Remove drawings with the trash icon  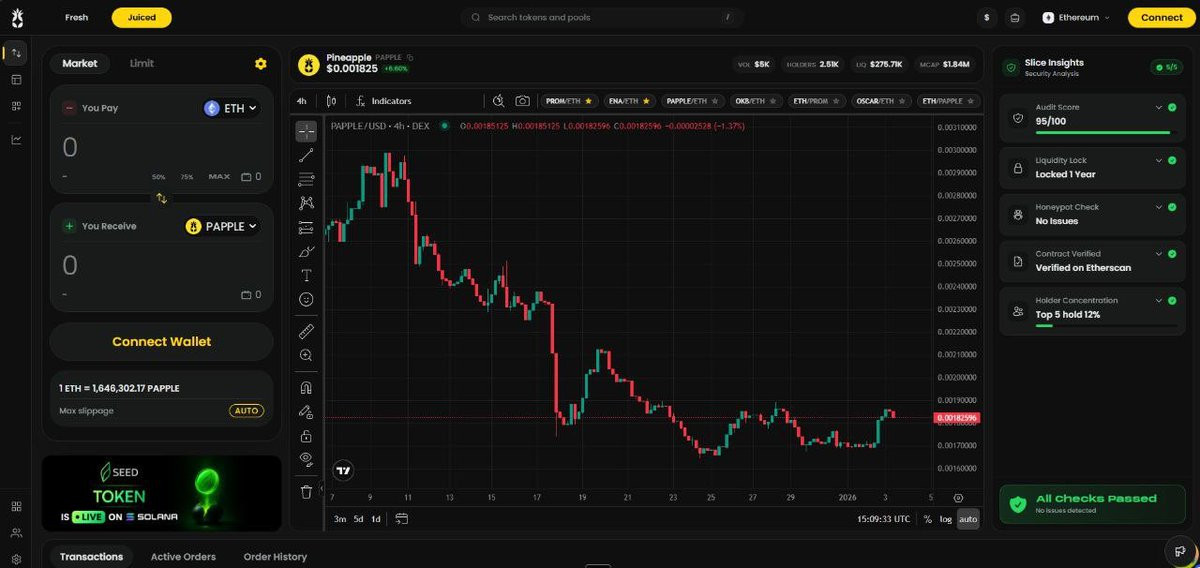[x=306, y=491]
